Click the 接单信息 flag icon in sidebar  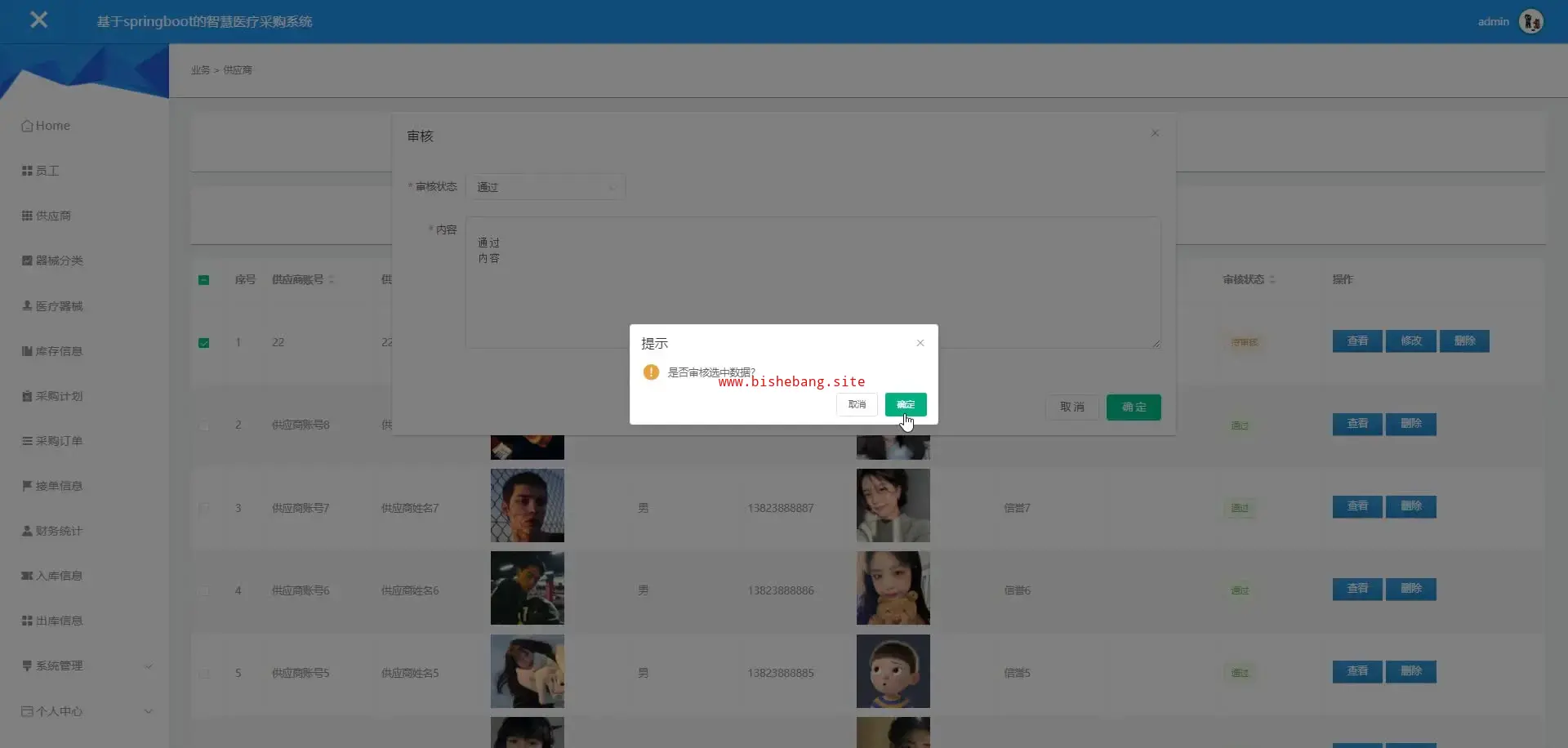point(27,486)
